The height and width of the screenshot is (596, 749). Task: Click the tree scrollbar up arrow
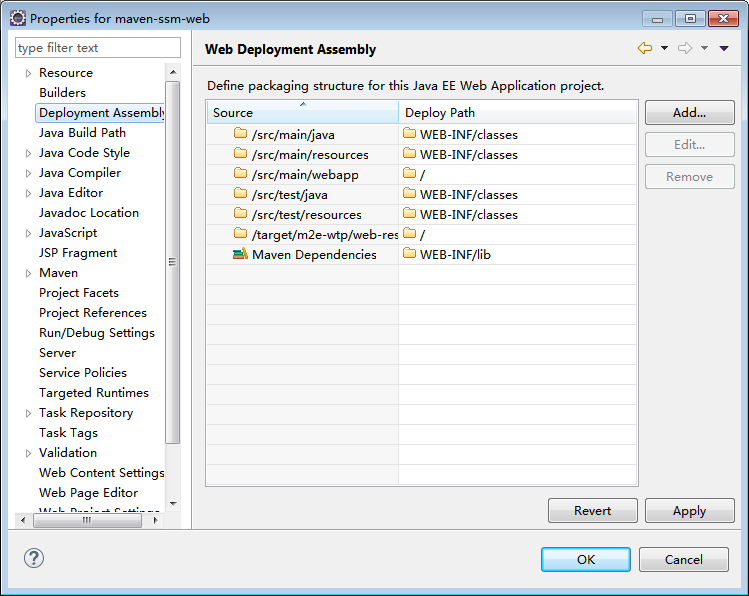click(x=173, y=72)
